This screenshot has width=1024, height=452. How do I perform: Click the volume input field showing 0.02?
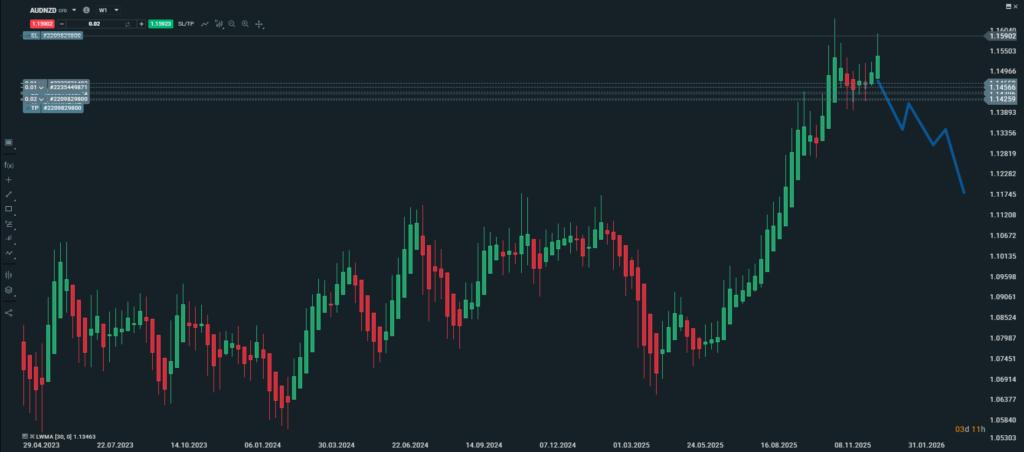click(95, 22)
